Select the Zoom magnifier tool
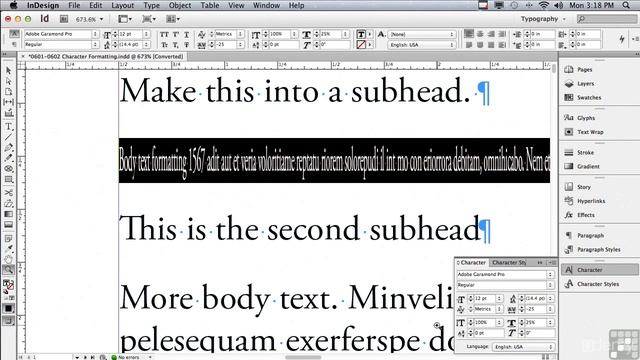 [9, 270]
